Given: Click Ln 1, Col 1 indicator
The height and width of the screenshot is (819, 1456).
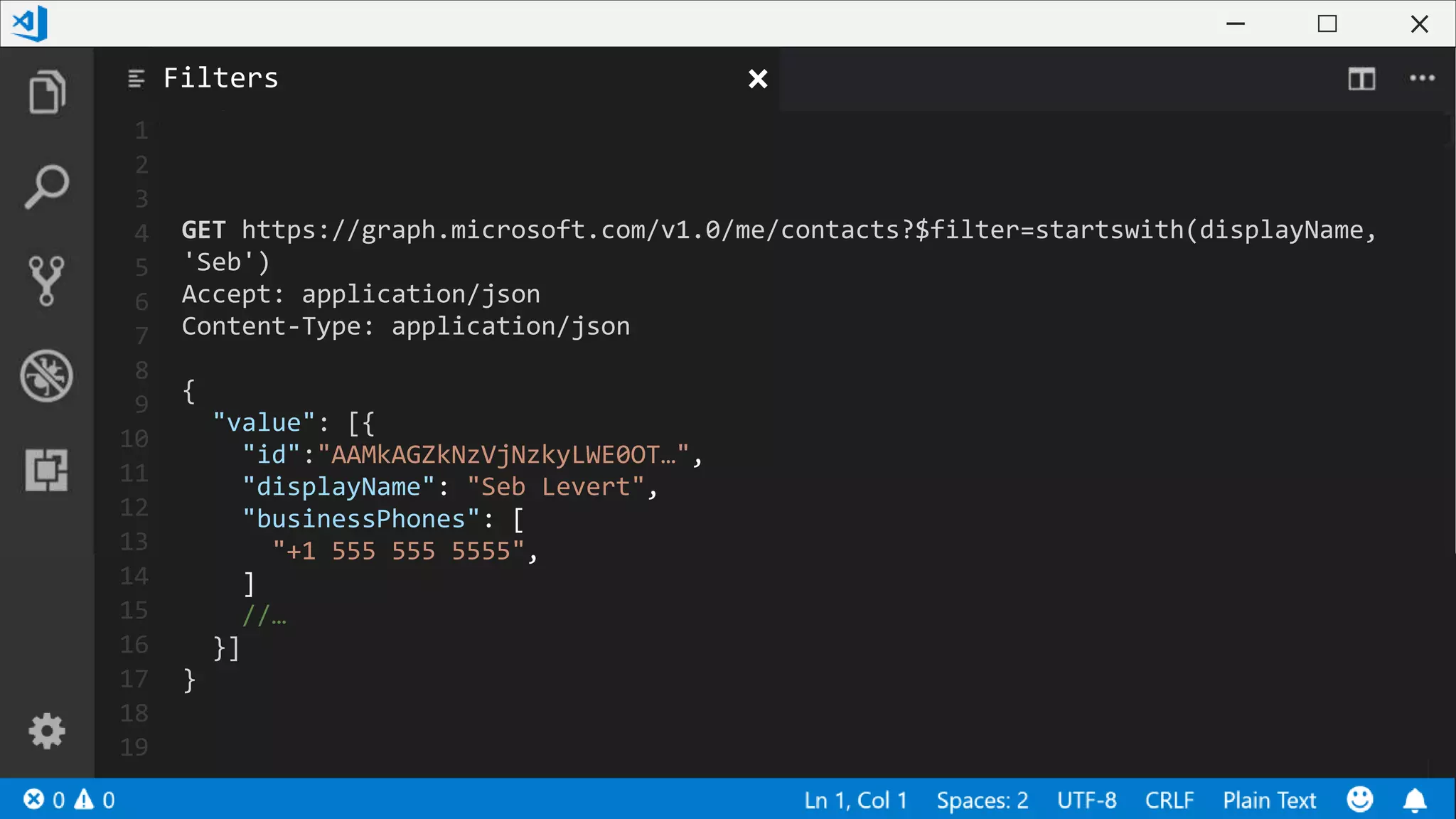Looking at the screenshot, I should click(855, 801).
